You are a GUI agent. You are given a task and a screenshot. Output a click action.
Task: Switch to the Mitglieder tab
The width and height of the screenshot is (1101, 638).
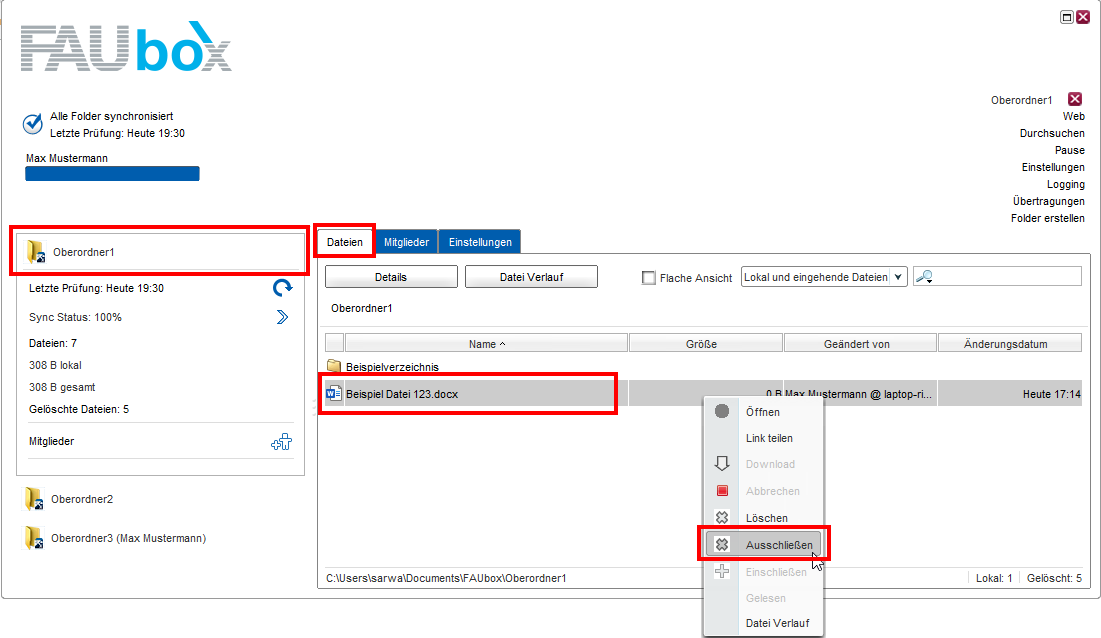tap(407, 242)
